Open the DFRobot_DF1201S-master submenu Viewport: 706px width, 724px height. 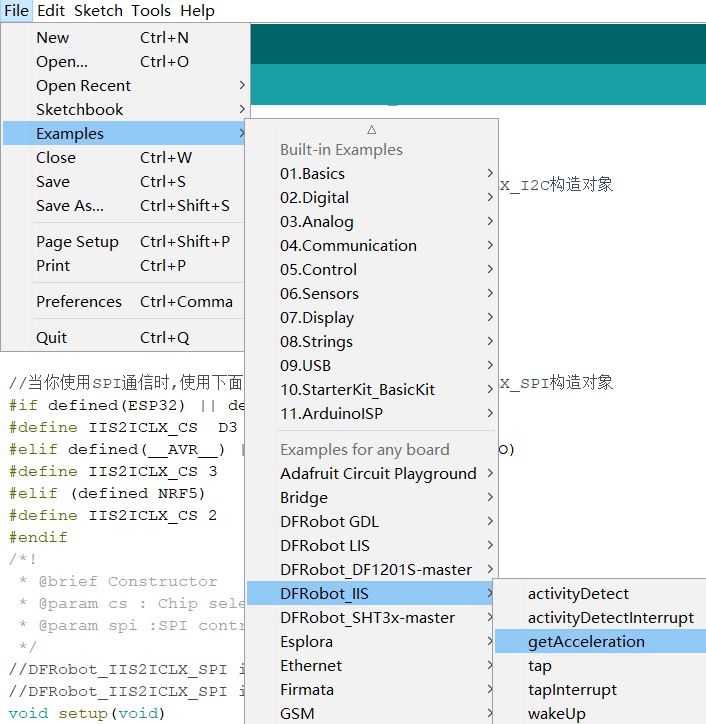pos(372,570)
